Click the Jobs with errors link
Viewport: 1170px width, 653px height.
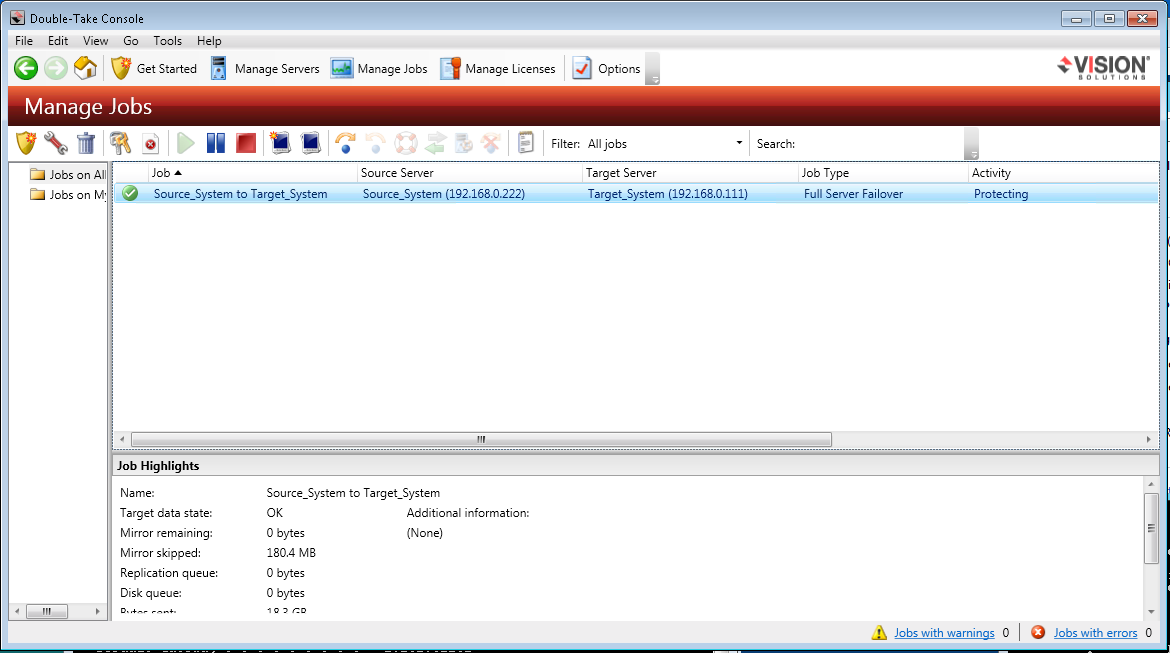[x=1095, y=633]
